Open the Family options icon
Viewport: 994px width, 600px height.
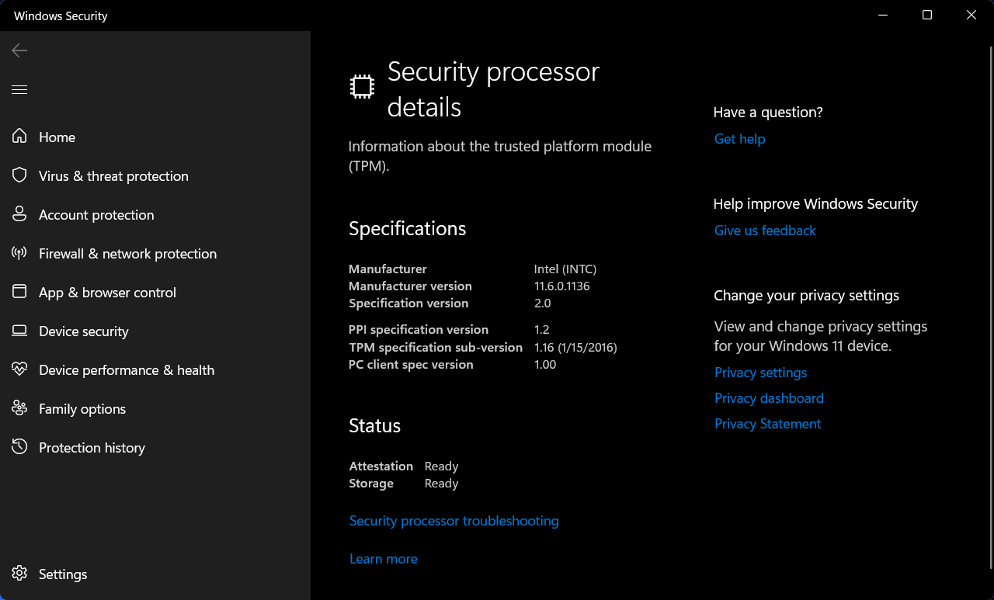tap(19, 409)
